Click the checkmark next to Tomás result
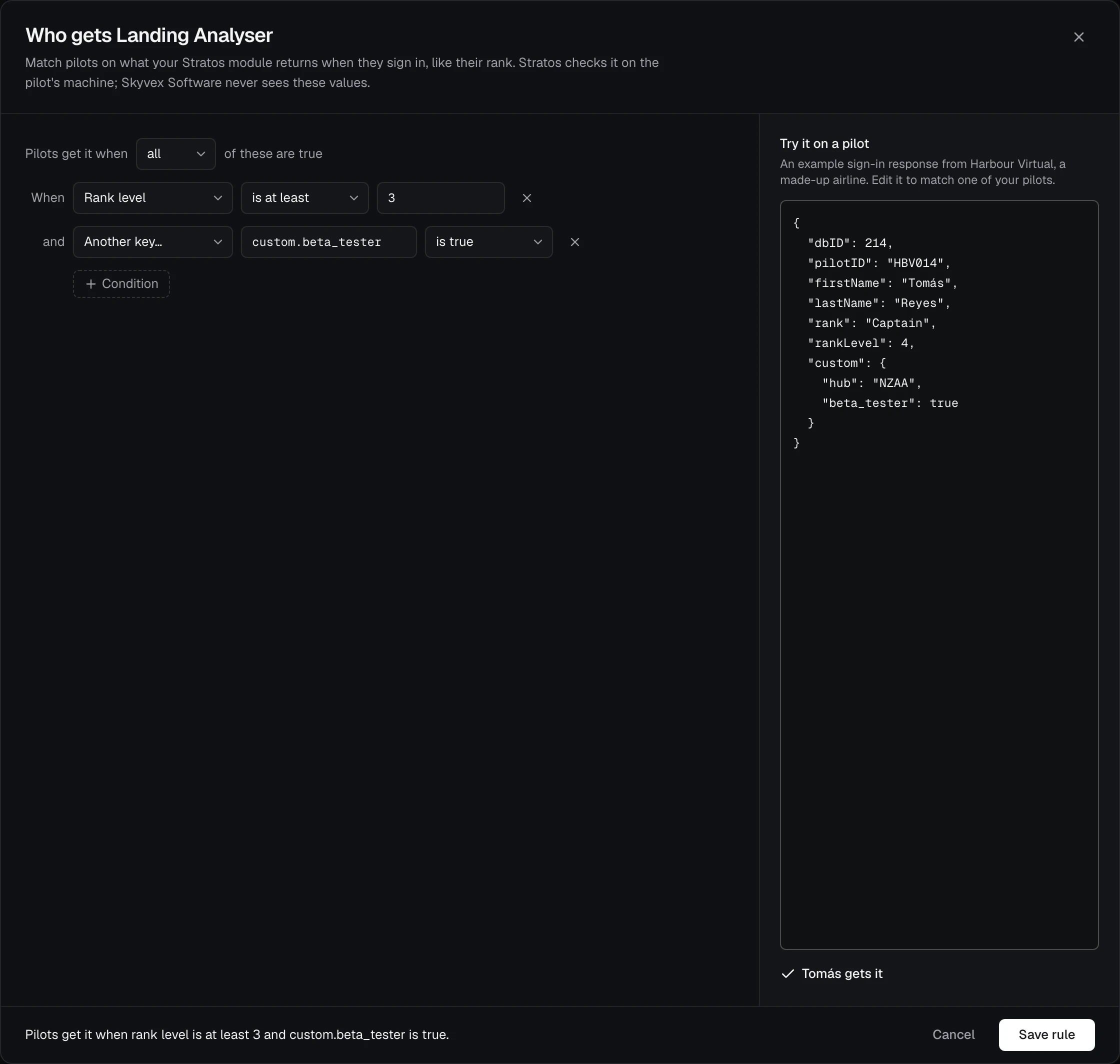 click(787, 974)
